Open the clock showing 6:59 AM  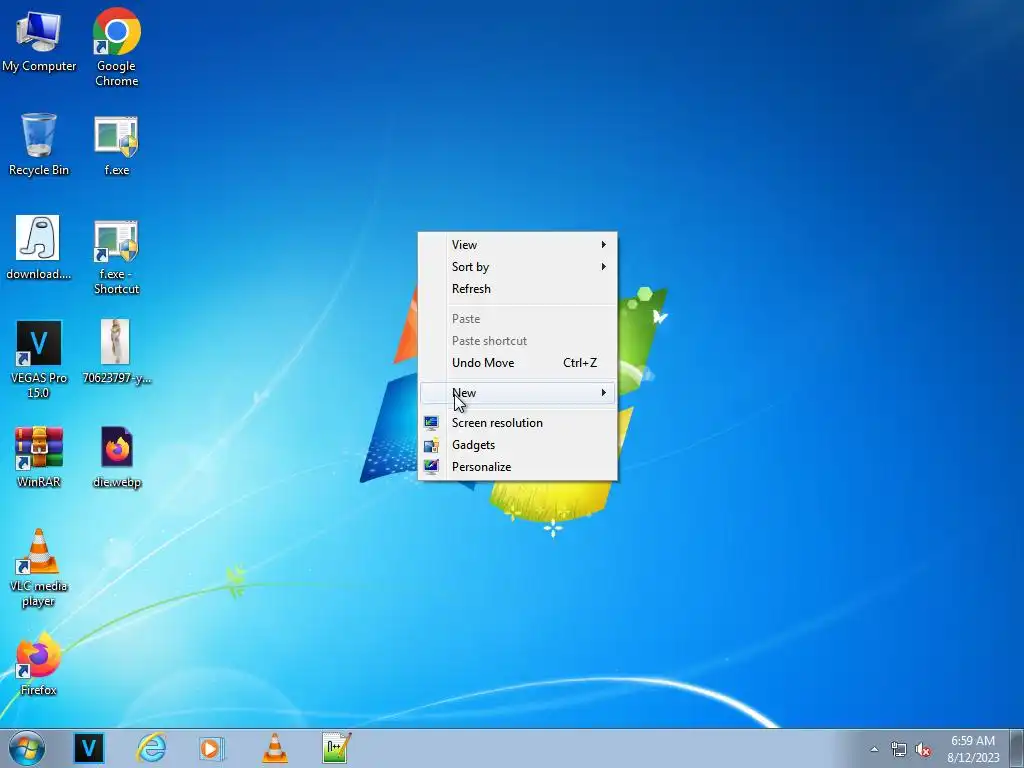tap(973, 749)
